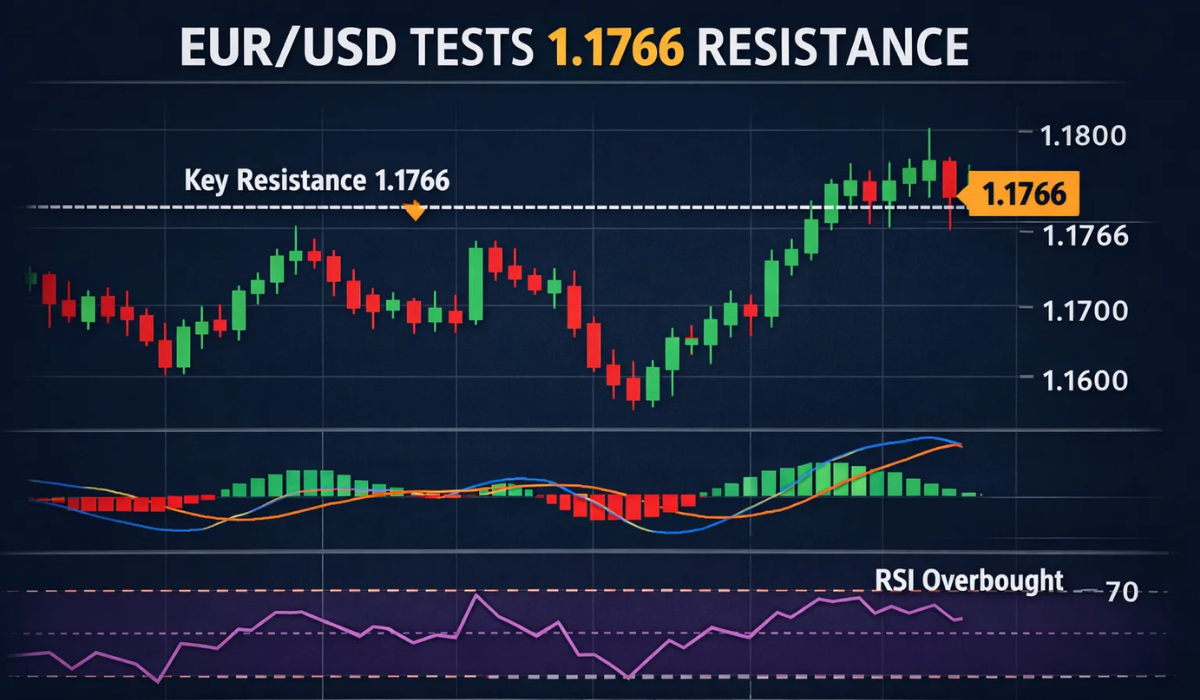Select the Key Resistance 1.1766 label
This screenshot has width=1200, height=700.
click(x=317, y=181)
